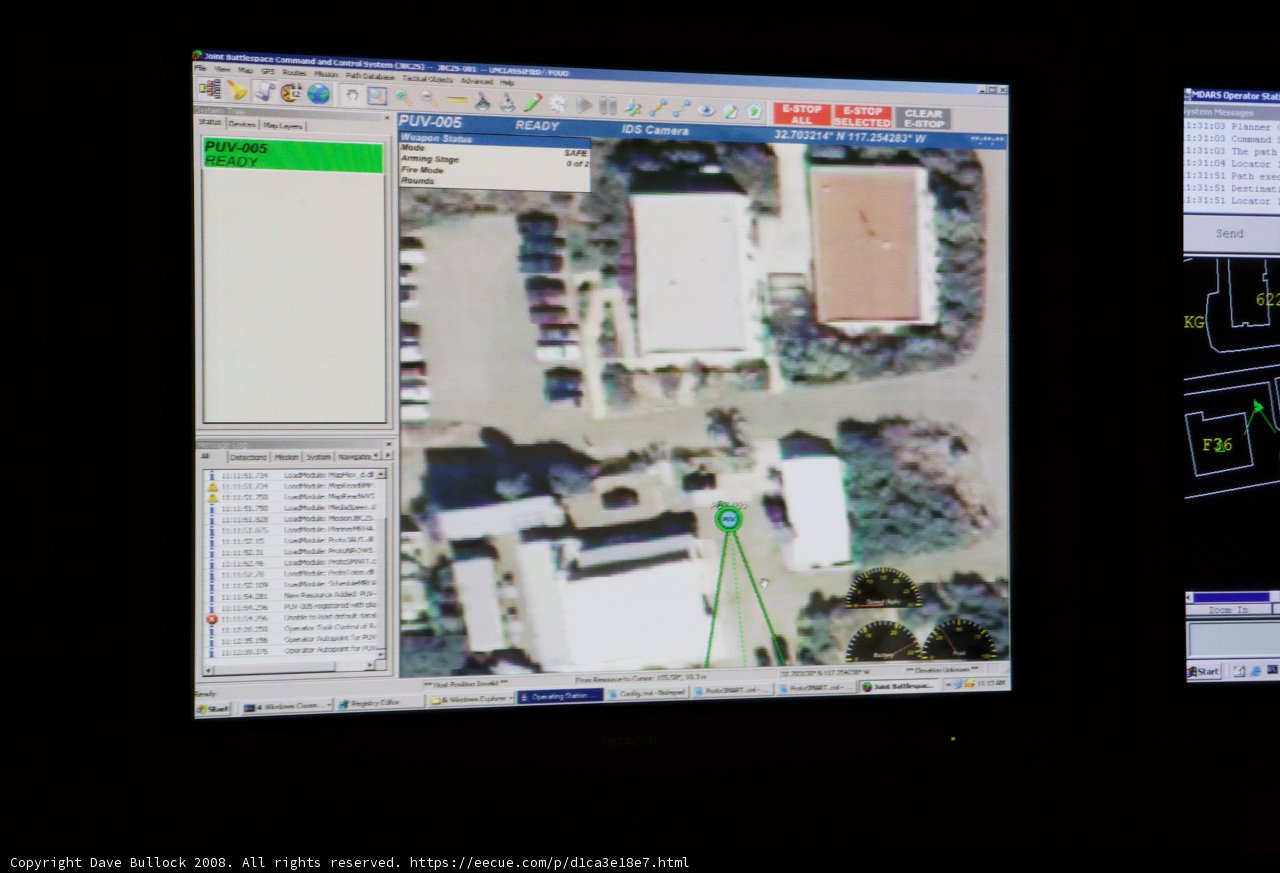This screenshot has height=873, width=1280.
Task: Click the play mission button
Action: click(583, 105)
